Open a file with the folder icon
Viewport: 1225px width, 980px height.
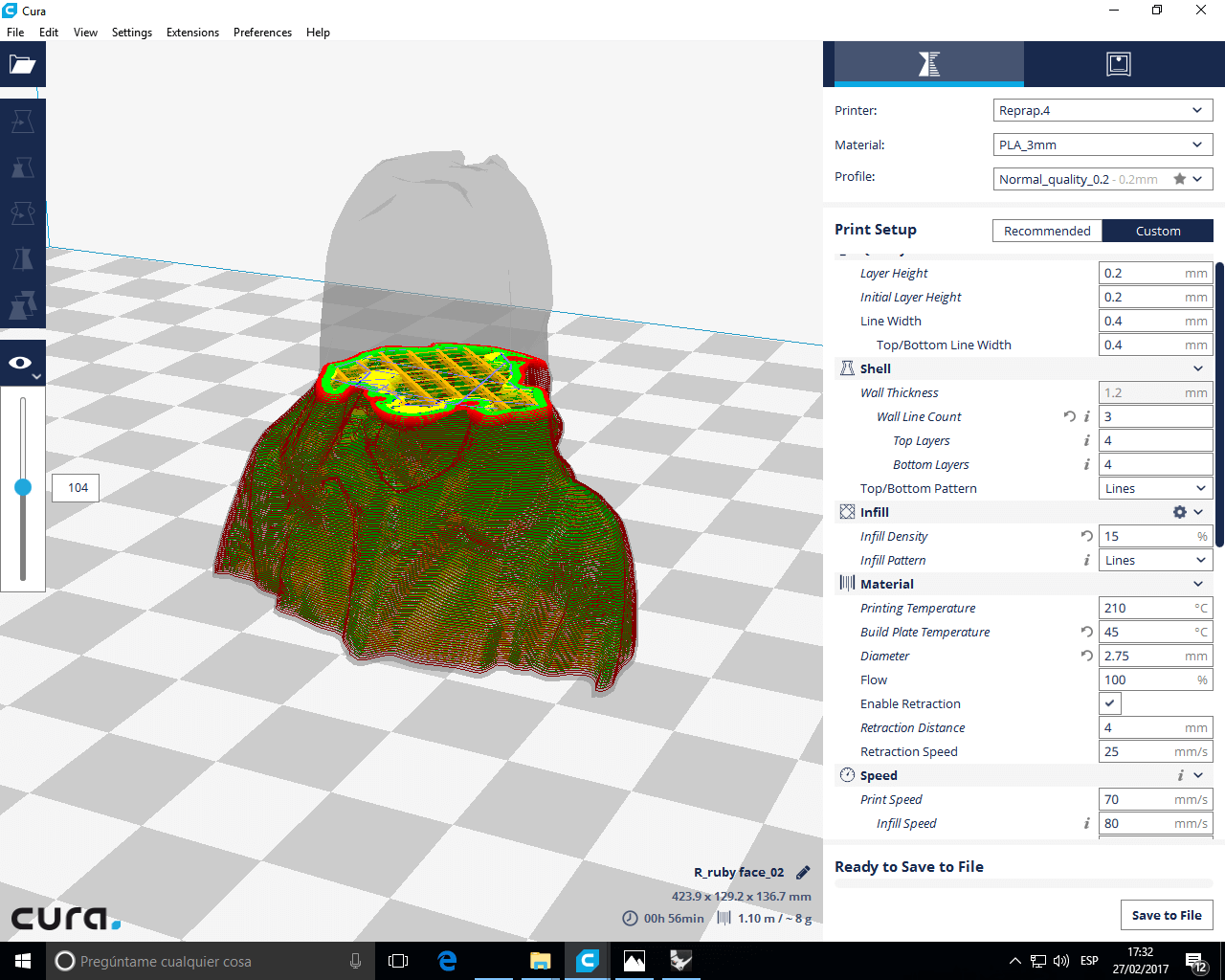coord(23,64)
